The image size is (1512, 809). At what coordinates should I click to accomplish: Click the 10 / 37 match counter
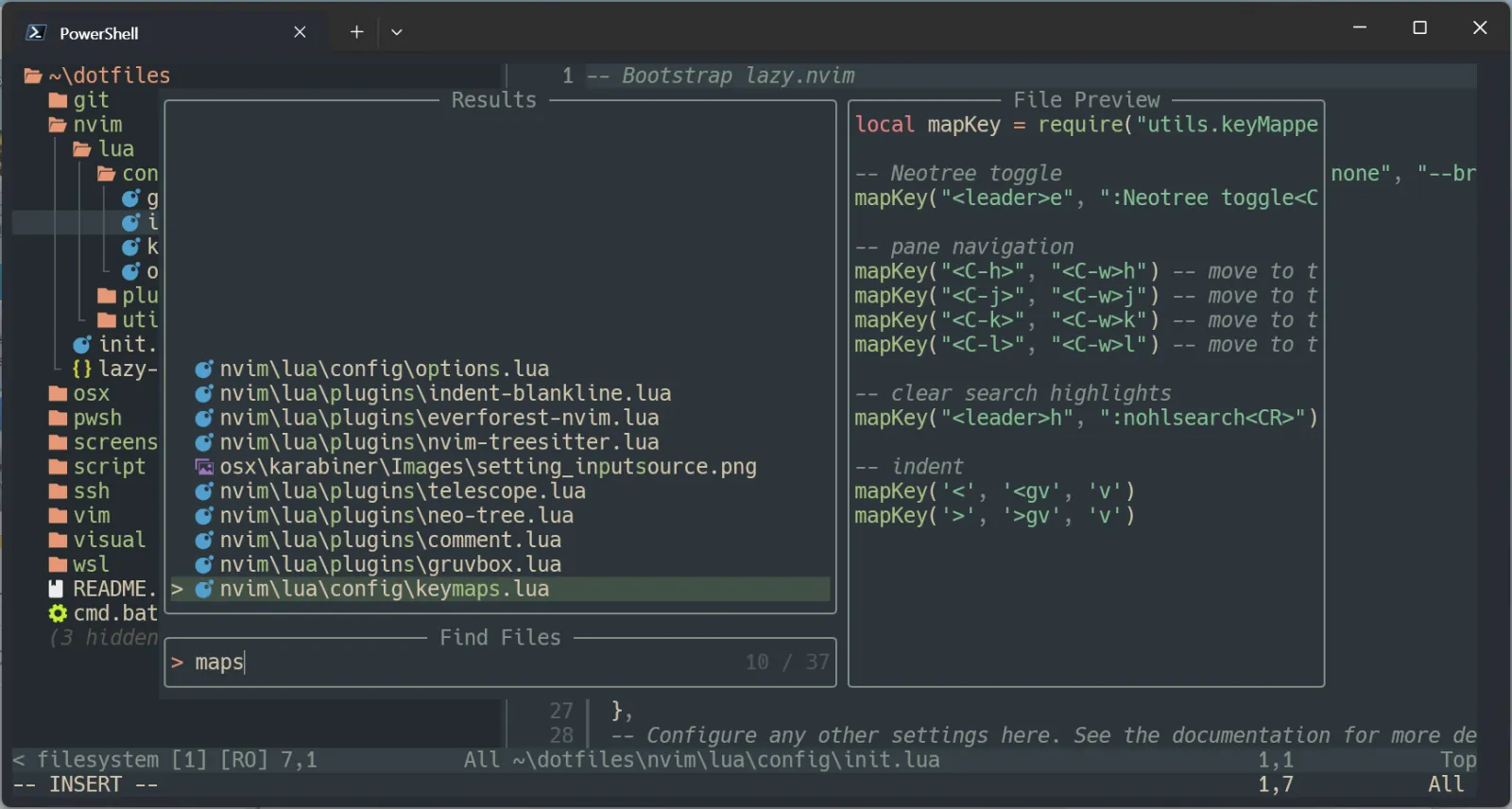787,663
